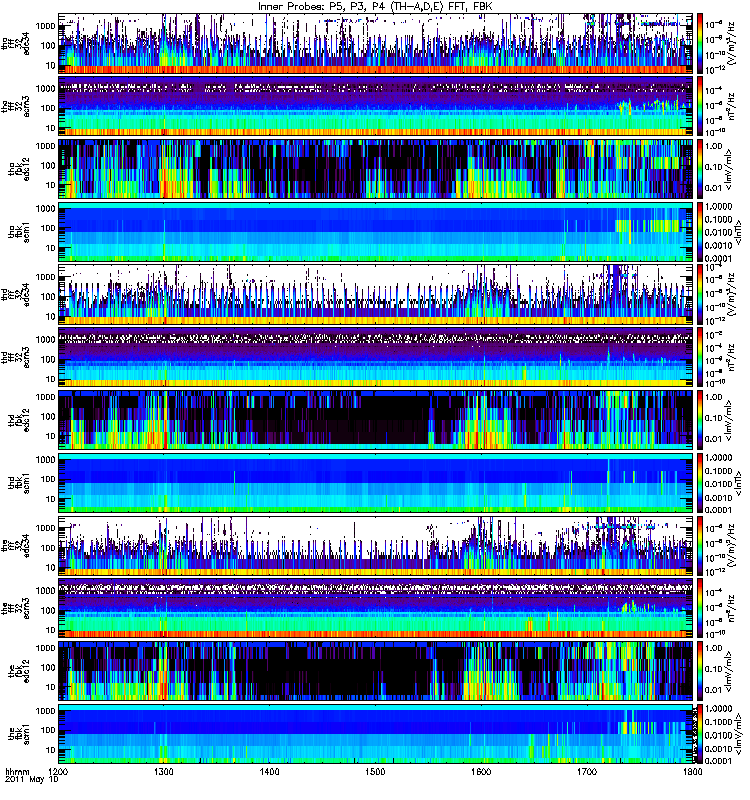Image resolution: width=750 pixels, height=800 pixels.
Task: Click the "thd fff 32 edc34" y-axis label
Action: [15, 295]
